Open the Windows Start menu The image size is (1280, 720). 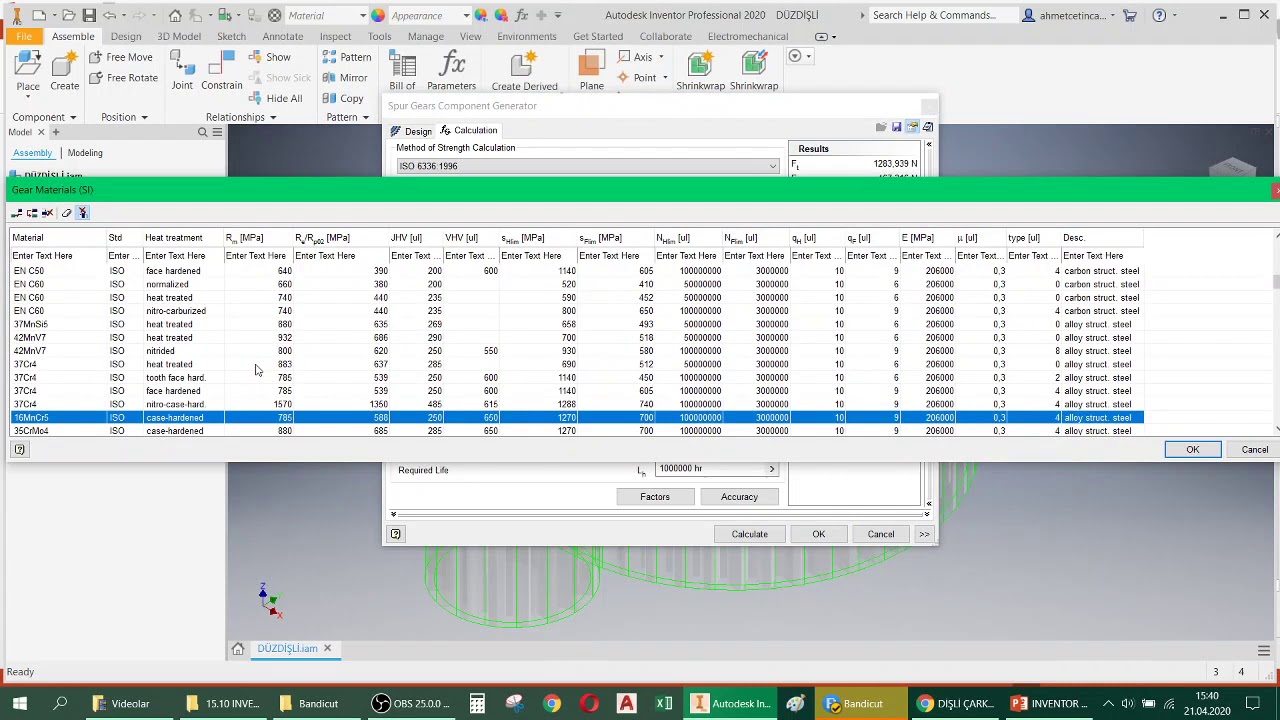pyautogui.click(x=19, y=704)
